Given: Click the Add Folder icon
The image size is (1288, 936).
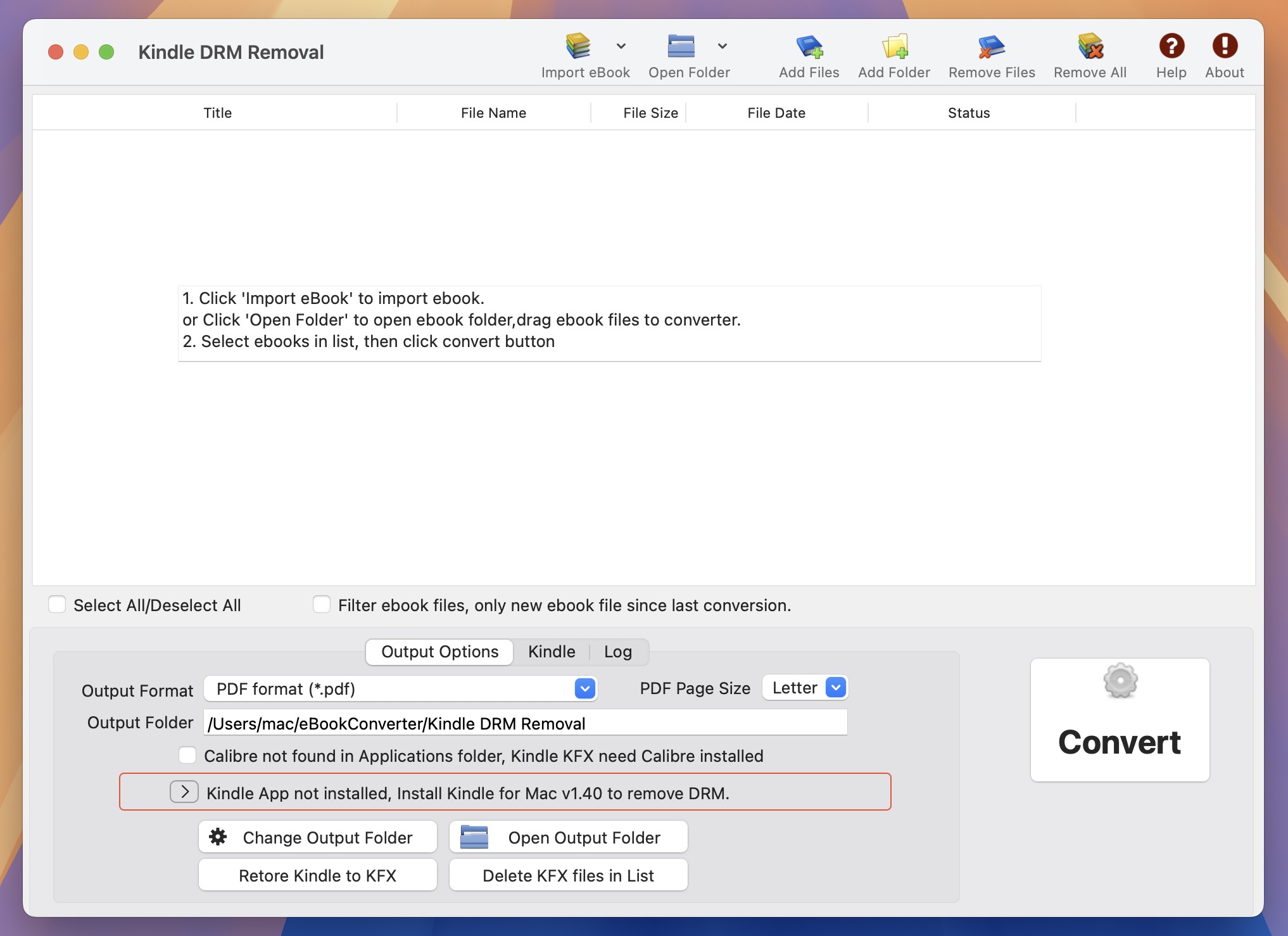Looking at the screenshot, I should pyautogui.click(x=893, y=47).
